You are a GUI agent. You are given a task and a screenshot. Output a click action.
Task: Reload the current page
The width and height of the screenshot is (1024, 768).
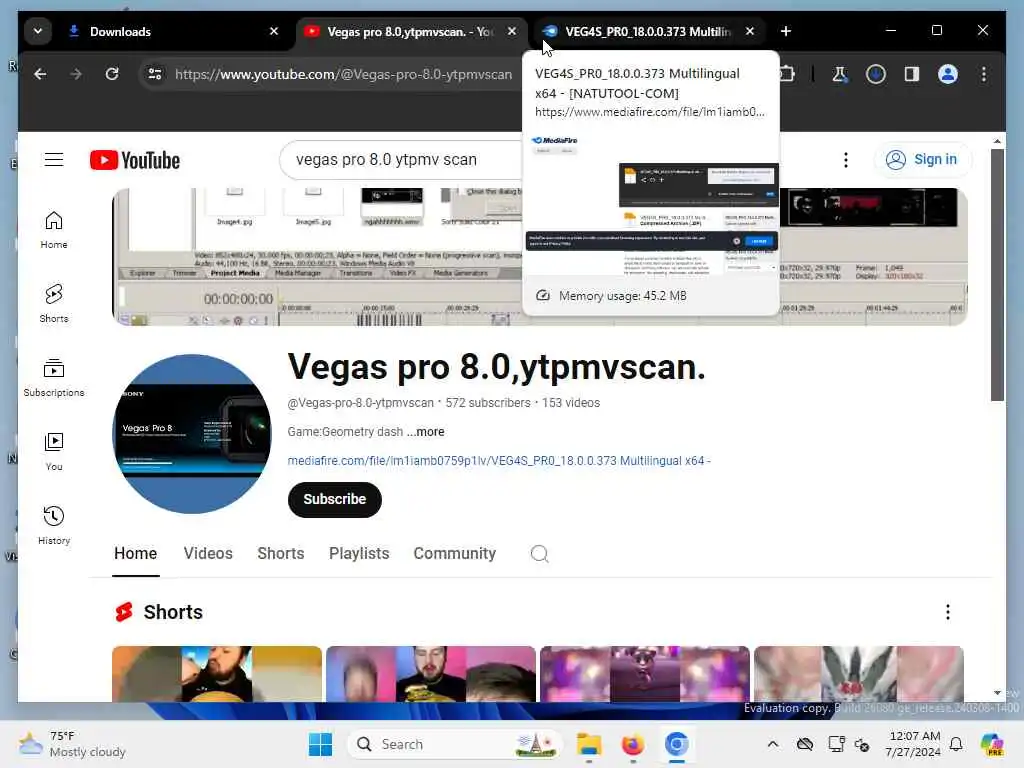(x=112, y=74)
